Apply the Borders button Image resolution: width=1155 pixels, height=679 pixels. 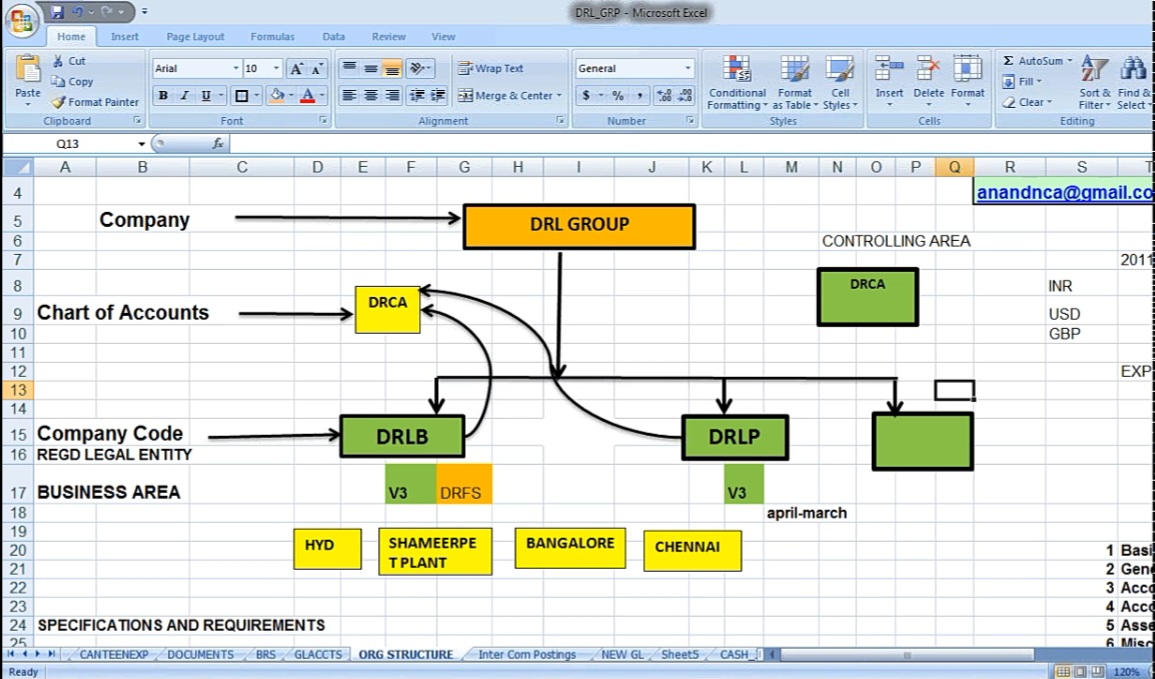coord(241,96)
